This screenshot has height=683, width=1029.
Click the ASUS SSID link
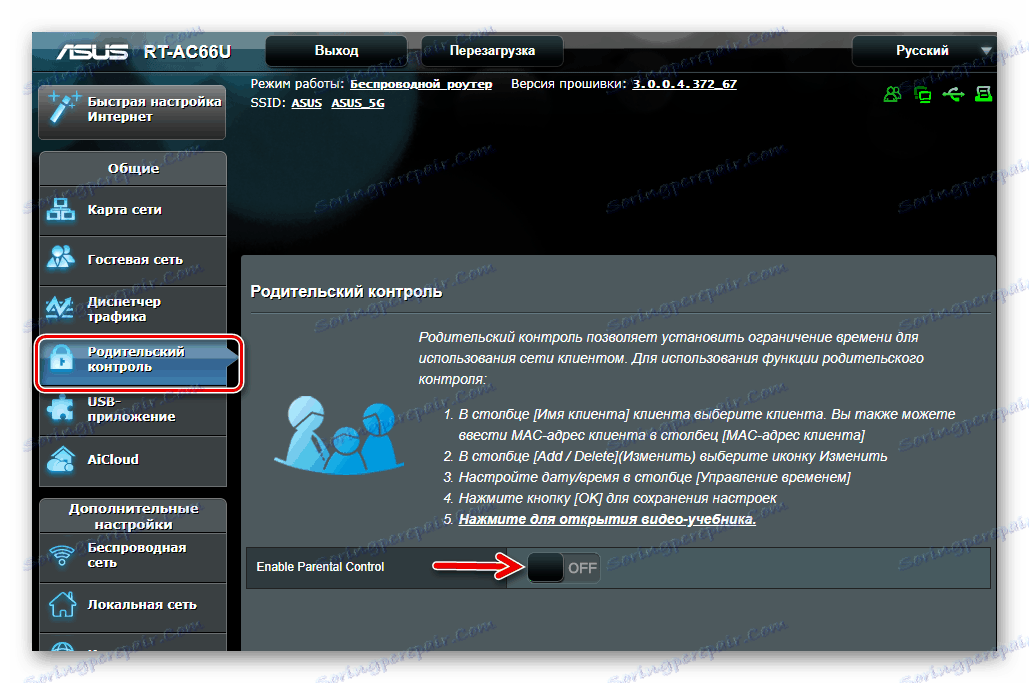[306, 103]
